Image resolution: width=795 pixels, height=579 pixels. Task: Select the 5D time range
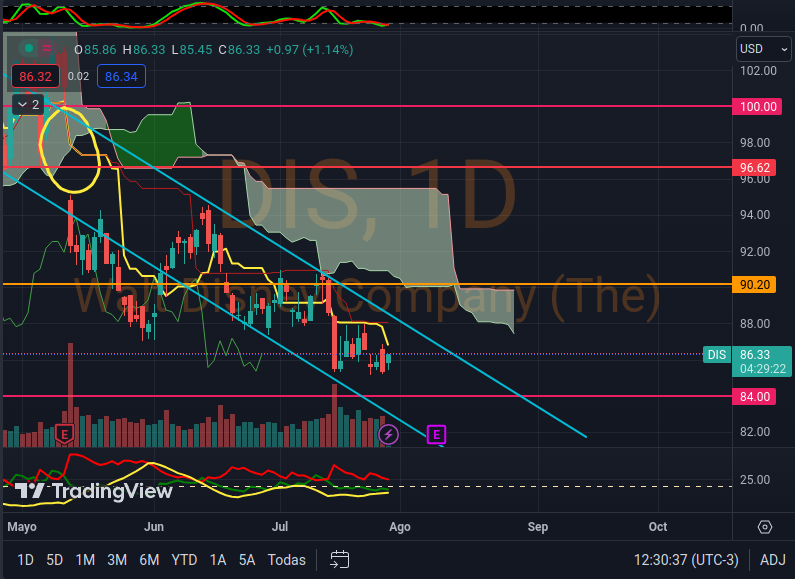pos(55,560)
